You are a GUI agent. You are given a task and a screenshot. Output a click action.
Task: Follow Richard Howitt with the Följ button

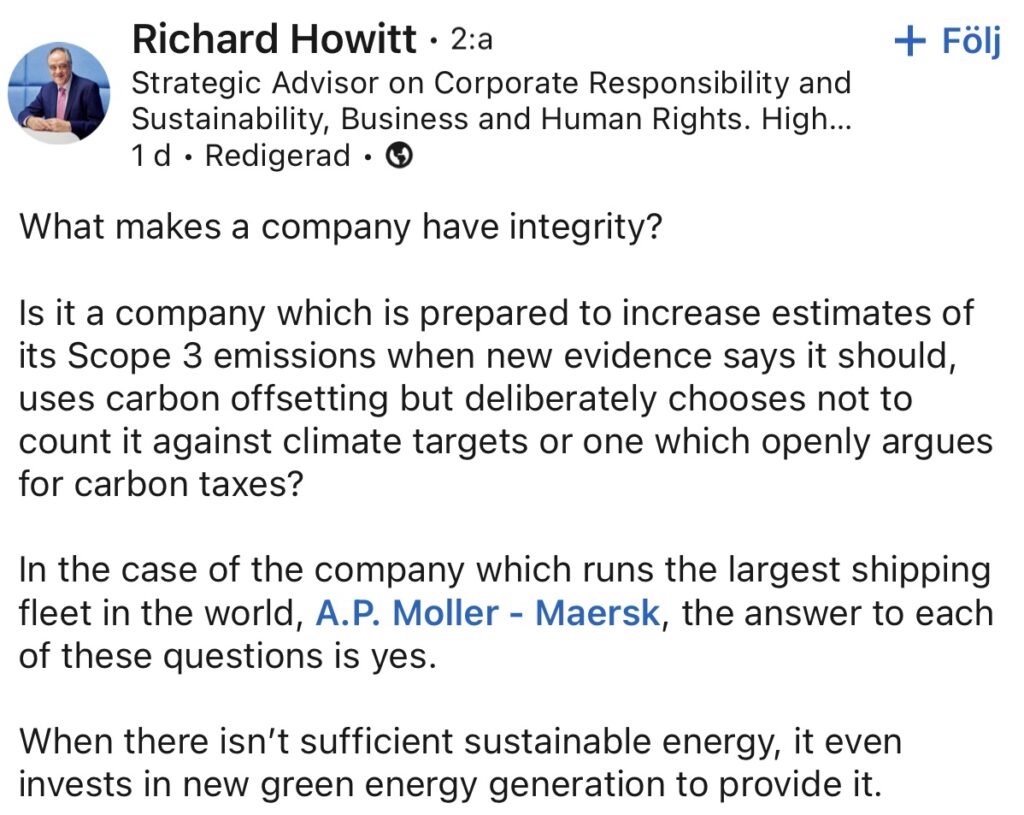coord(947,41)
